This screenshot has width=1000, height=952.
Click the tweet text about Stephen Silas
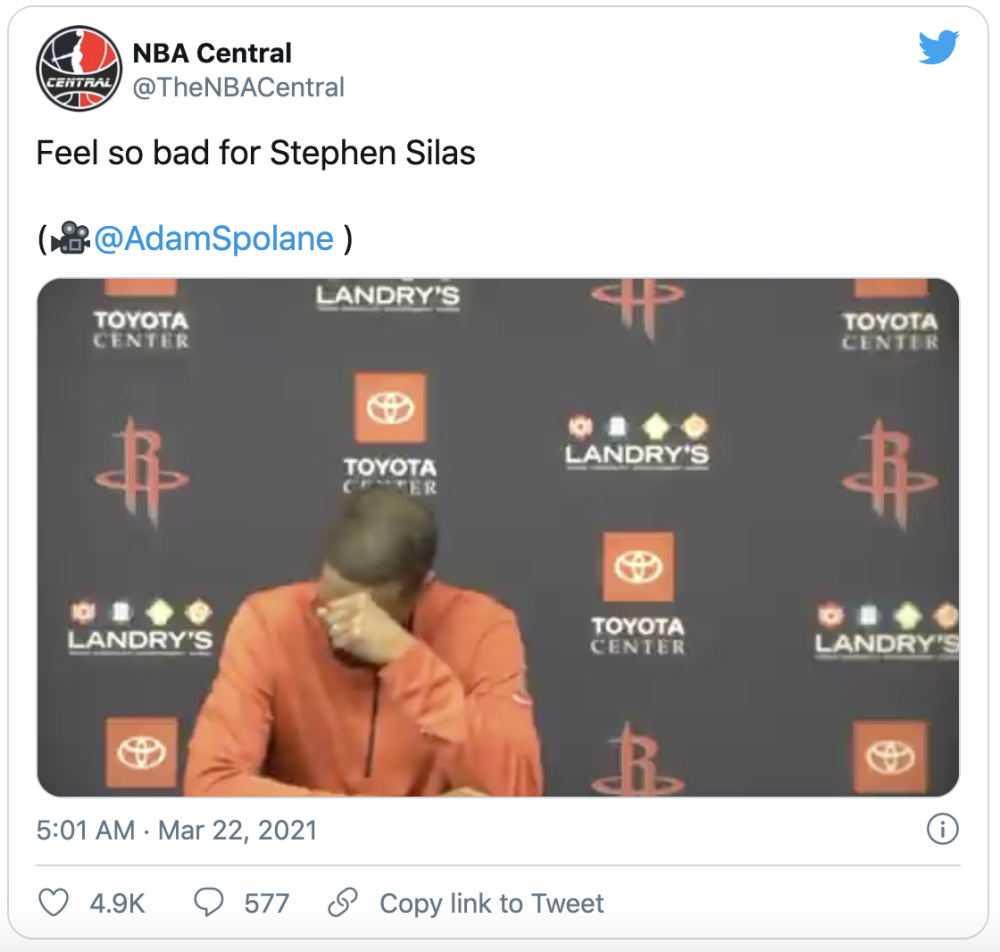[x=256, y=153]
